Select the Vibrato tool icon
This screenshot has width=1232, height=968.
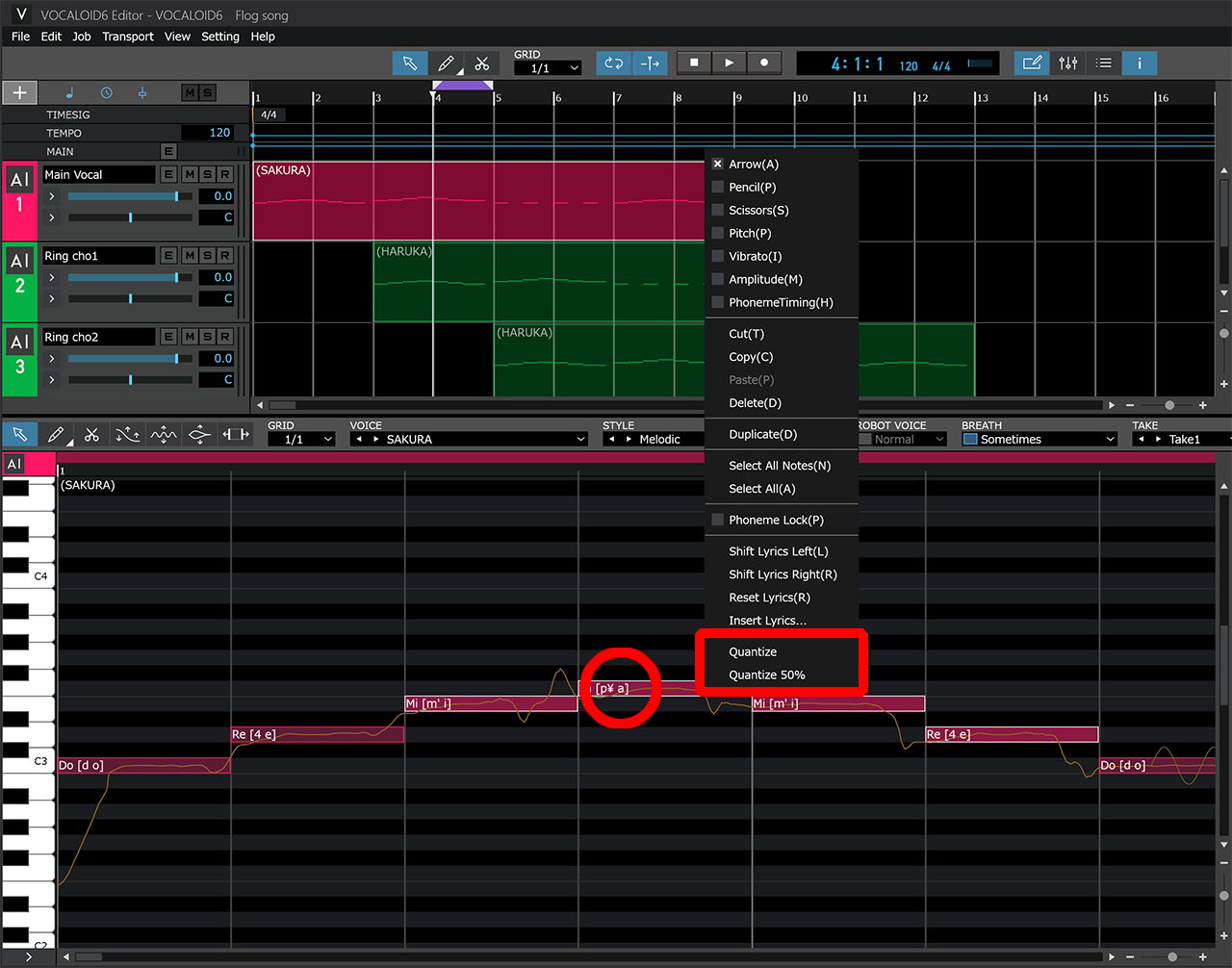tap(164, 434)
